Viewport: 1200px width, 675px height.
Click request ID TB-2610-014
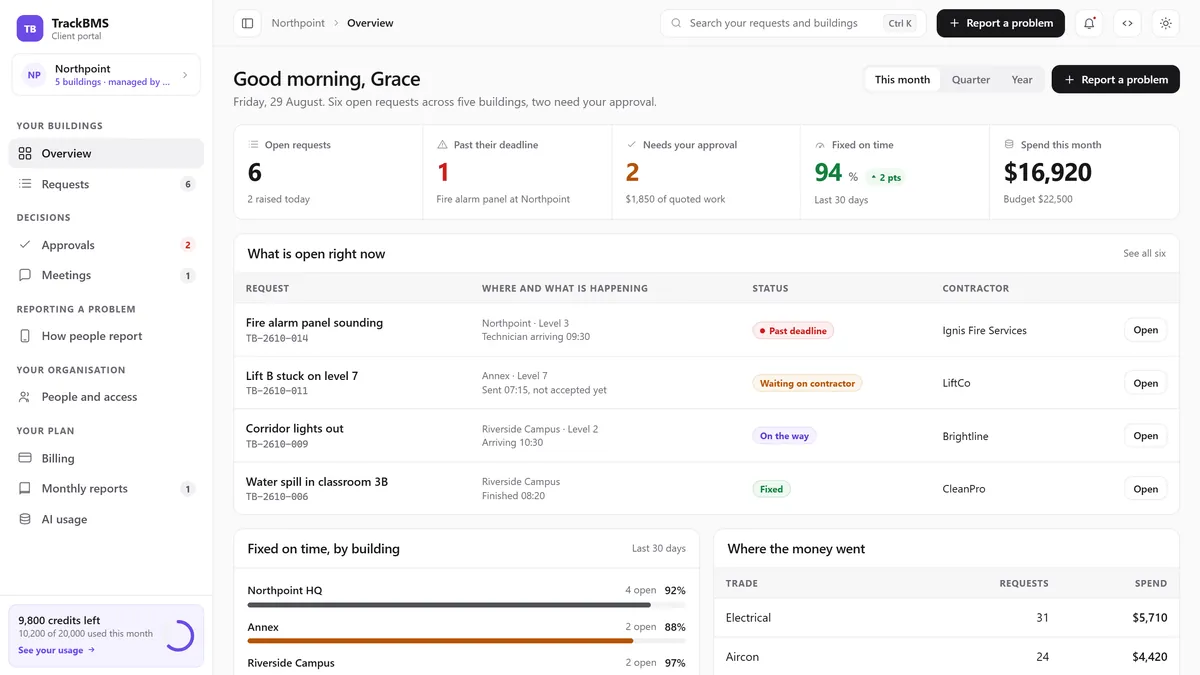pyautogui.click(x=277, y=338)
